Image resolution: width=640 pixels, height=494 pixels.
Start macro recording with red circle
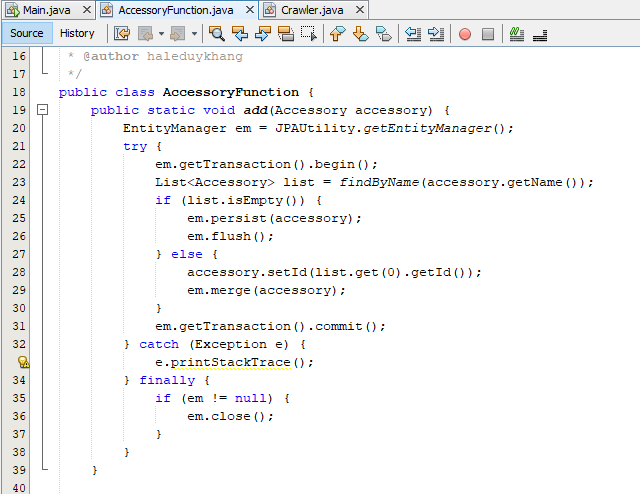coord(465,34)
